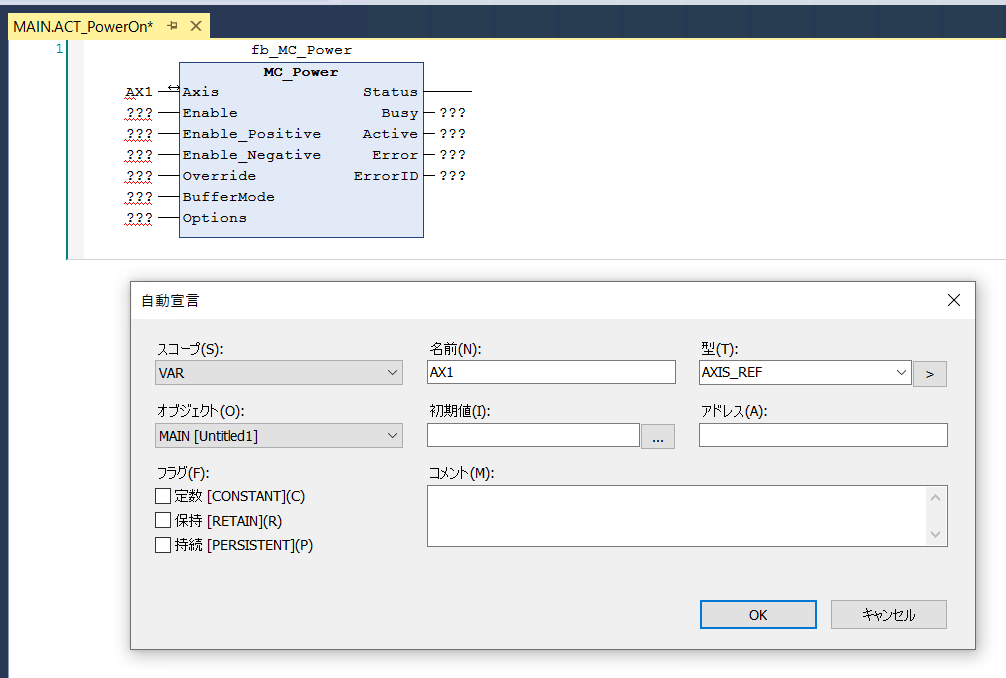The image size is (1006, 678).
Task: Close the 自動宣言 dialog with X
Action: (x=953, y=300)
